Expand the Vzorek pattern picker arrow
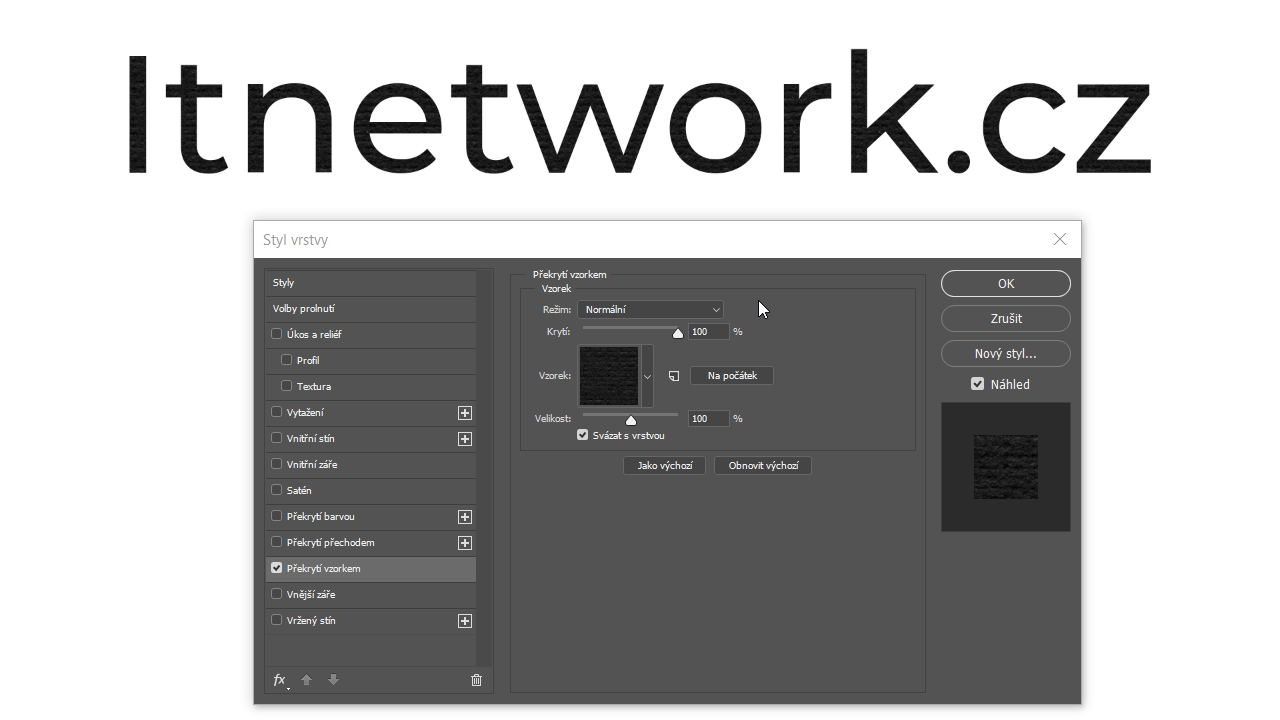This screenshot has height=720, width=1280. [647, 376]
